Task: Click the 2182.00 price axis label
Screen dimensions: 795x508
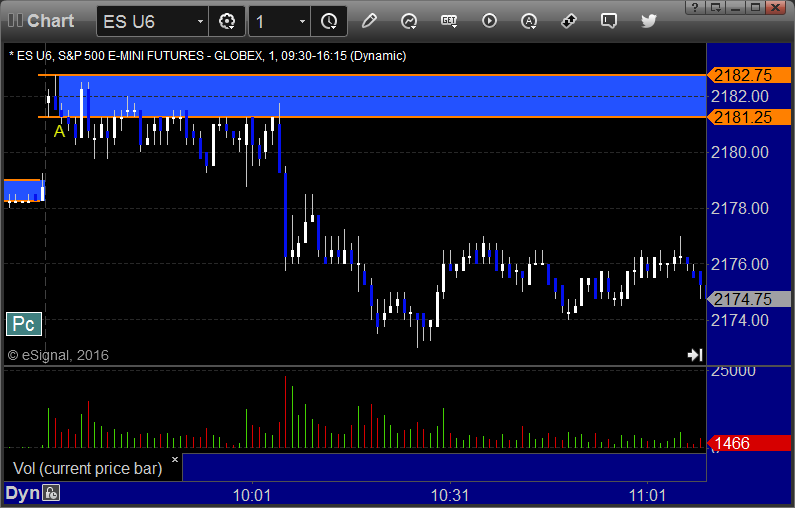Action: (x=740, y=96)
